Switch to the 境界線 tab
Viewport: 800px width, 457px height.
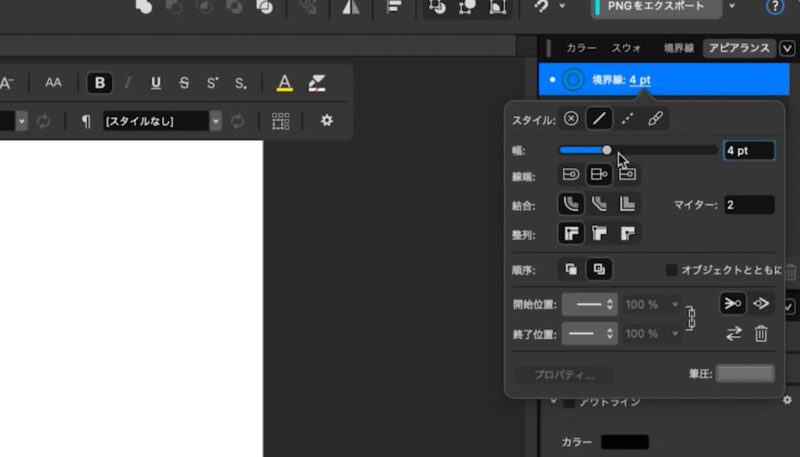pyautogui.click(x=679, y=48)
